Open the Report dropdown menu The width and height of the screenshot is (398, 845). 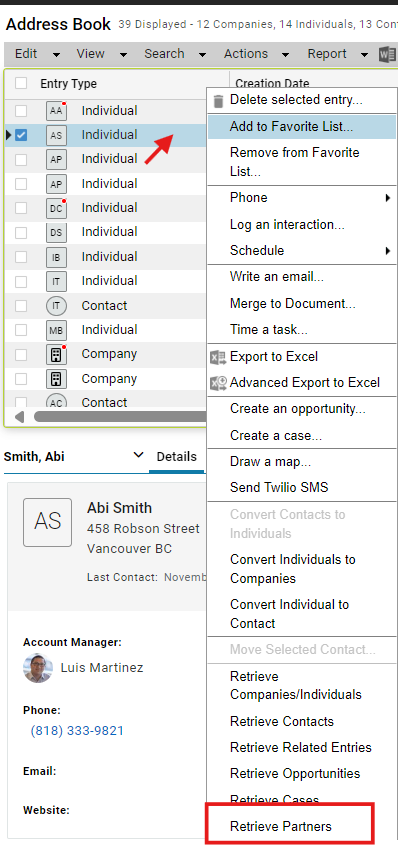point(337,54)
